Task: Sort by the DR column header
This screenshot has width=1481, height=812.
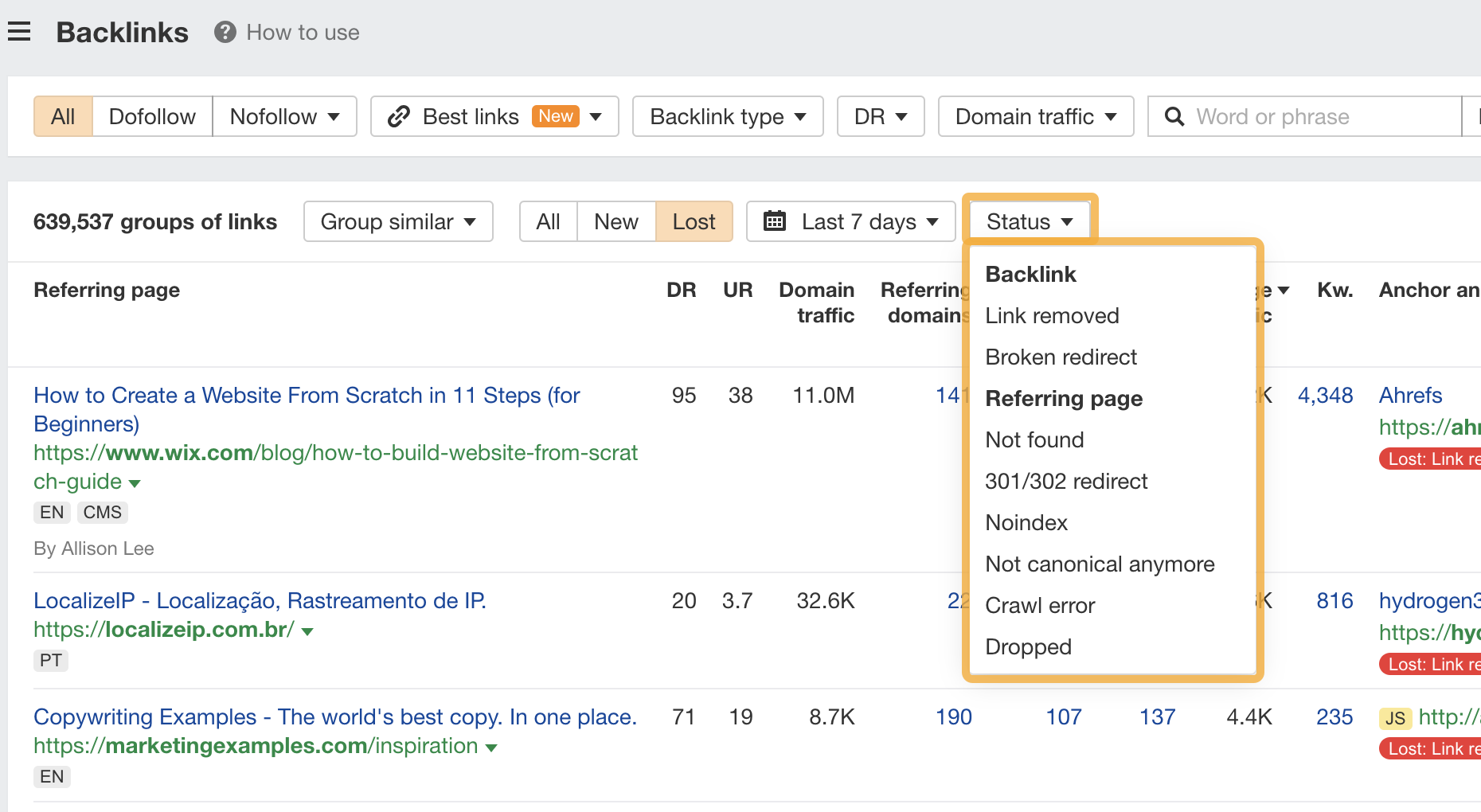Action: tap(681, 290)
